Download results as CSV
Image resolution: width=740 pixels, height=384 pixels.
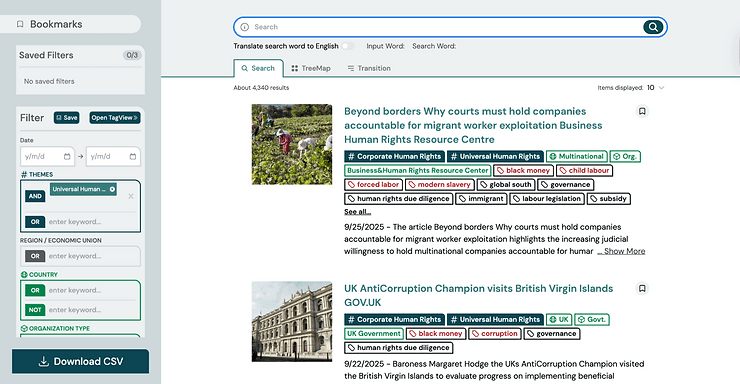[81, 361]
